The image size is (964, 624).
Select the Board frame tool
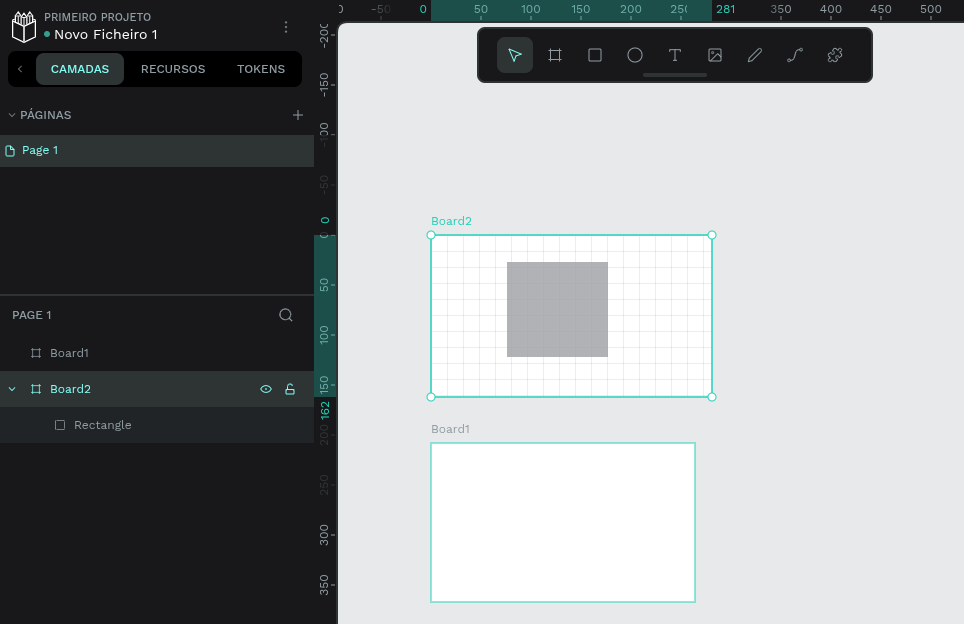tap(555, 55)
